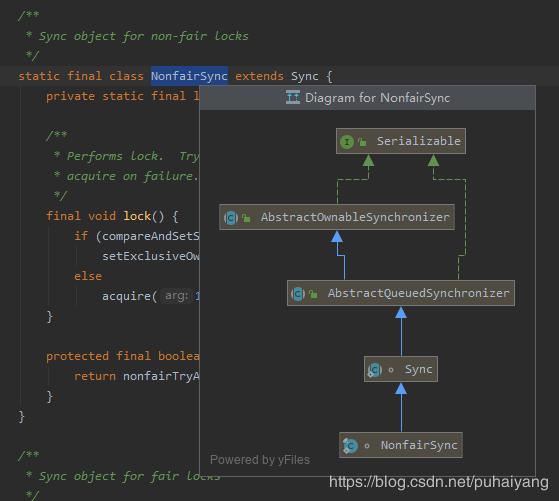This screenshot has height=501, width=559.
Task: Click the diagram icon in popup title
Action: click(x=293, y=97)
